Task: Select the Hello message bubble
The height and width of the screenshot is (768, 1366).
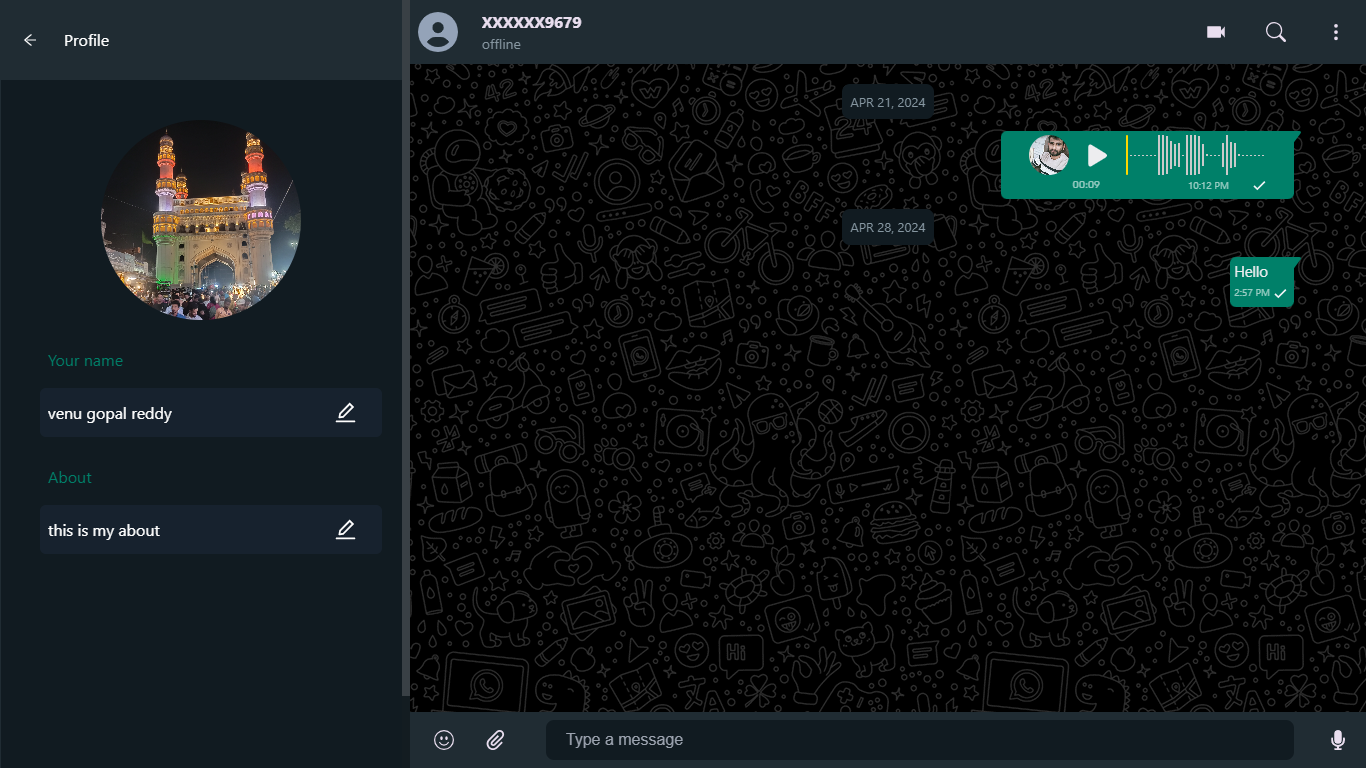Action: pos(1260,281)
